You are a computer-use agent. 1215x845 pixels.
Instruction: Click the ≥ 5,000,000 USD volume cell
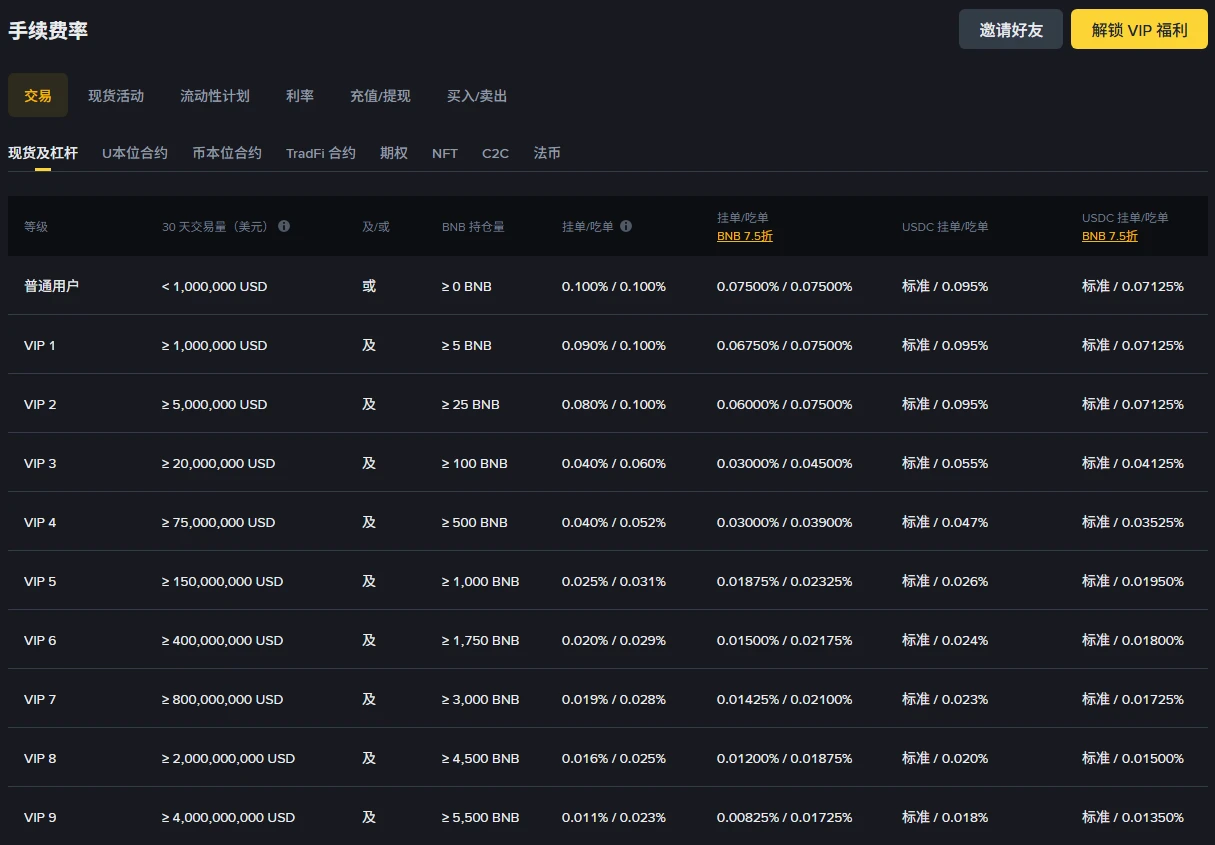coord(215,404)
